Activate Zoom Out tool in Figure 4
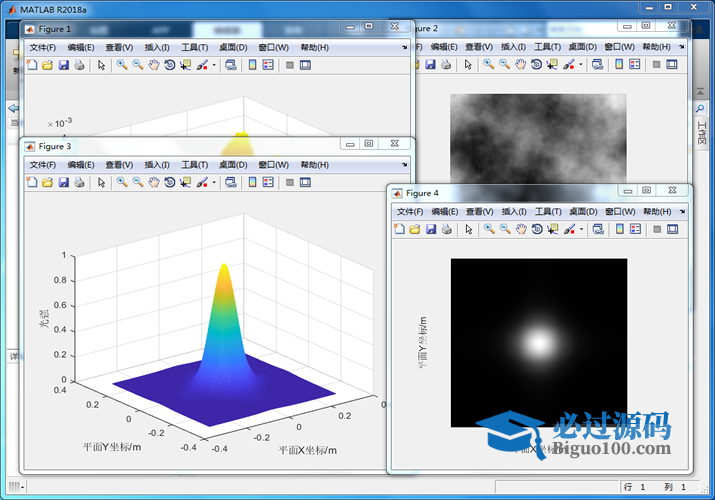715x500 pixels. point(505,229)
